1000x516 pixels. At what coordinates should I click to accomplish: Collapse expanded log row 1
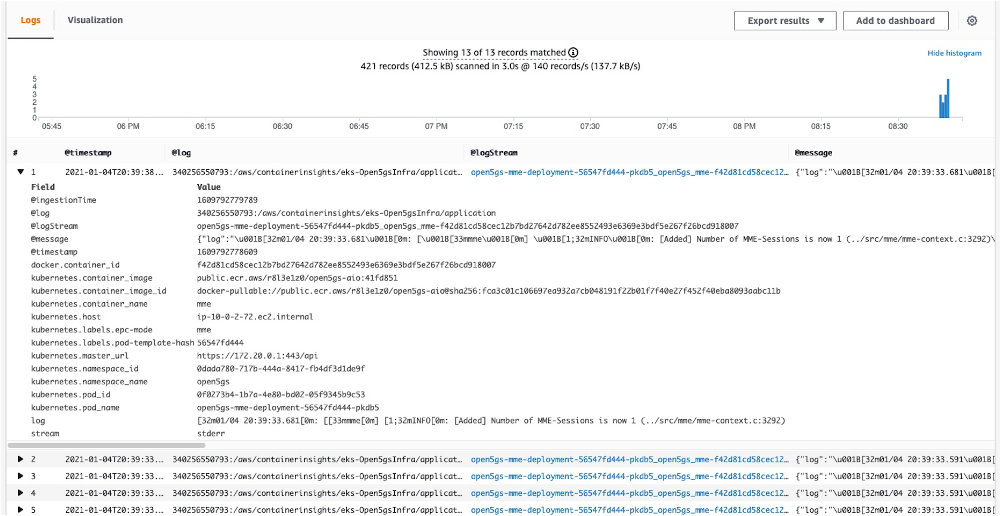click(20, 172)
